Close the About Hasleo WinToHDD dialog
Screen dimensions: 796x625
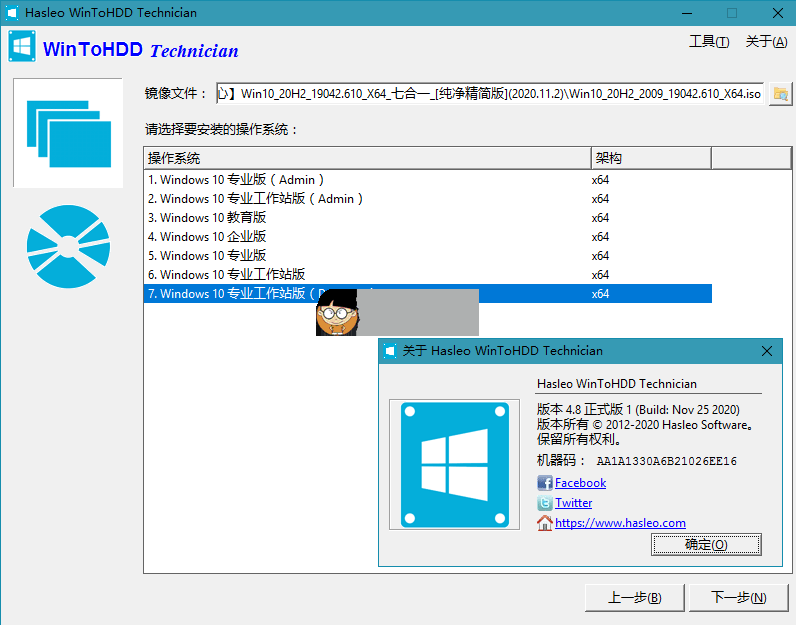click(x=767, y=351)
